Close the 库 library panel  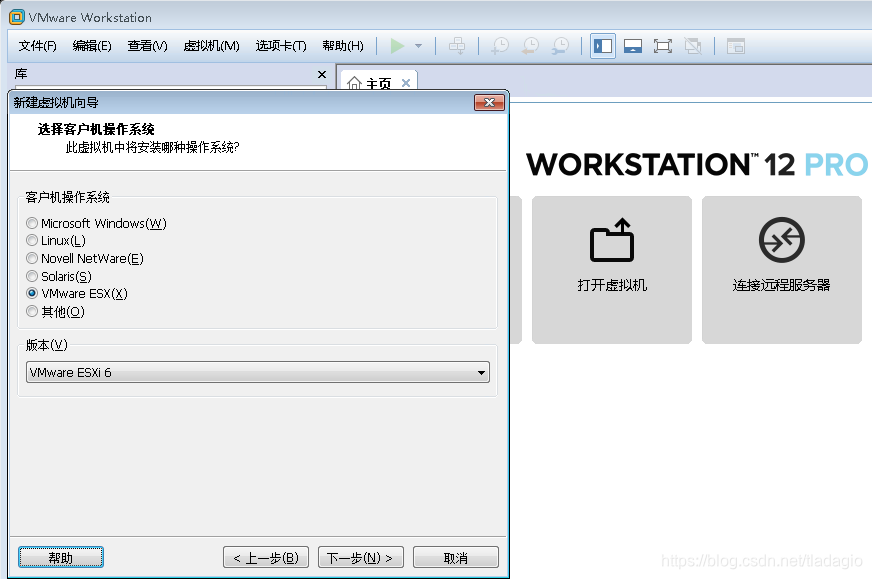click(x=321, y=74)
